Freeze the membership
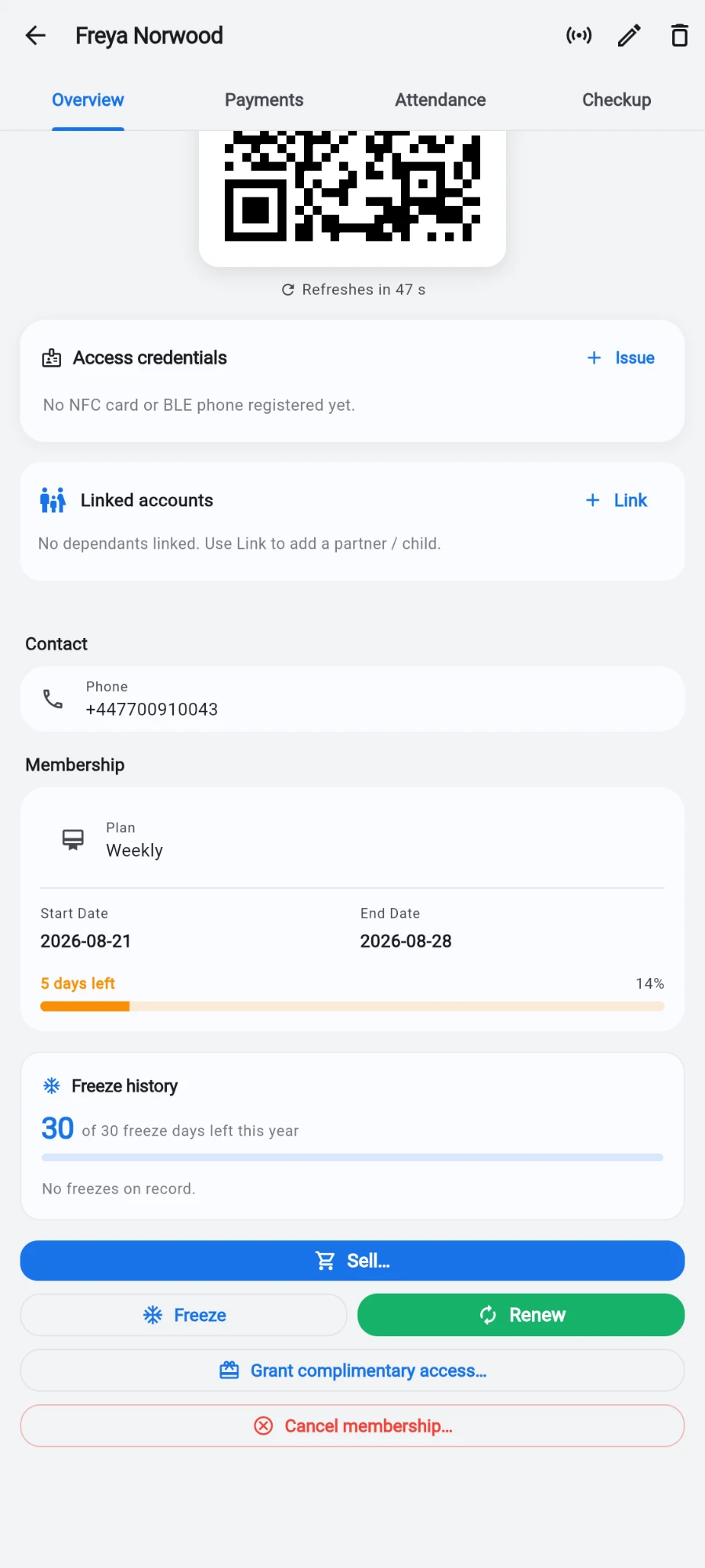Screen dimensions: 705x1568 [x=183, y=1315]
